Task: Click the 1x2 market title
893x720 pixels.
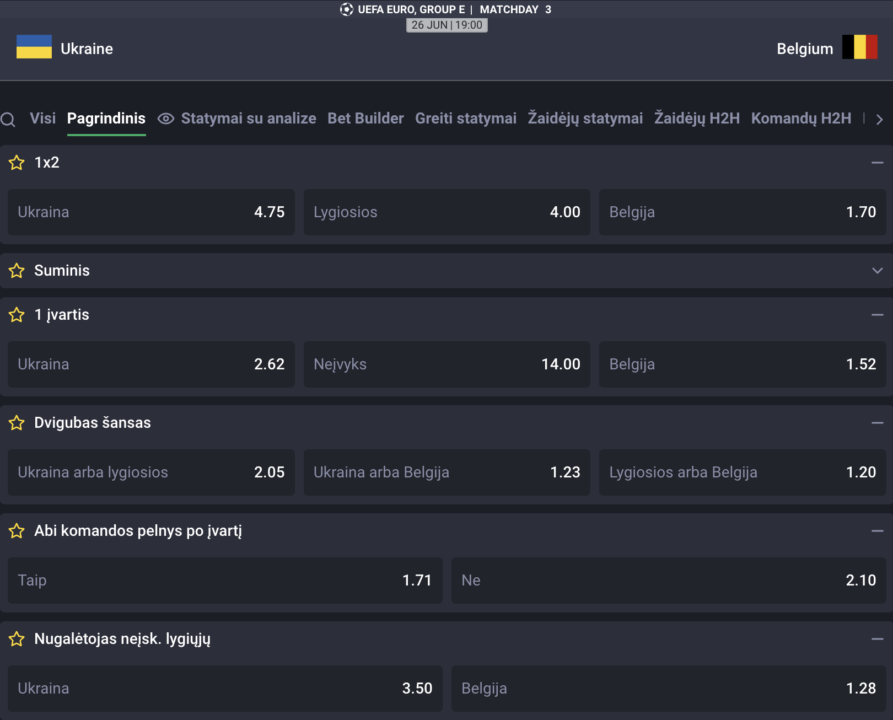Action: (47, 163)
